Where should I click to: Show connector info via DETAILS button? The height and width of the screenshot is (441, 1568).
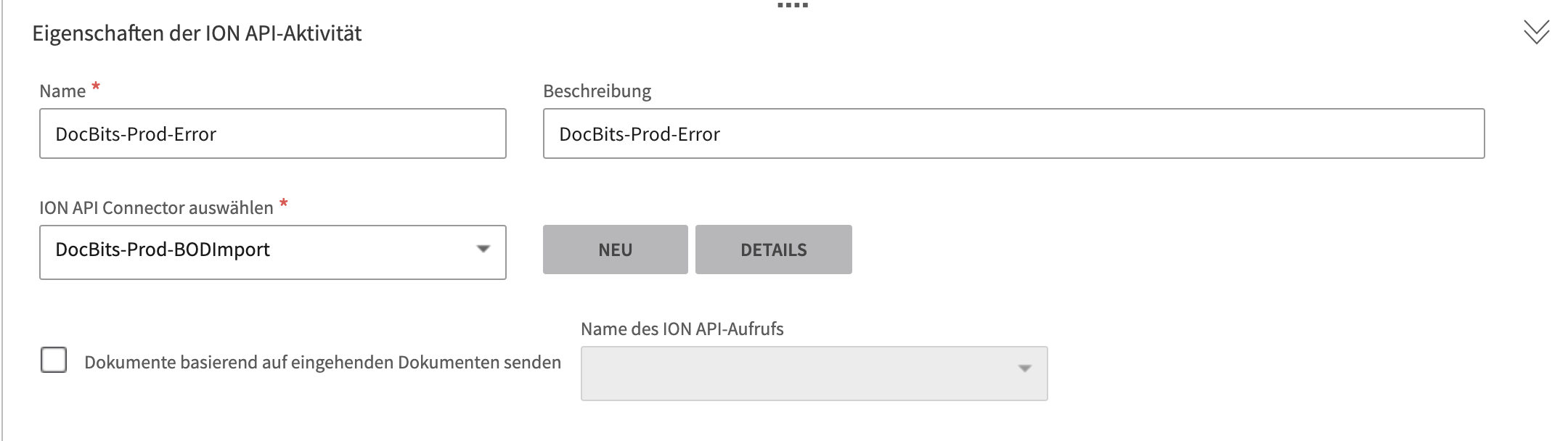click(773, 250)
